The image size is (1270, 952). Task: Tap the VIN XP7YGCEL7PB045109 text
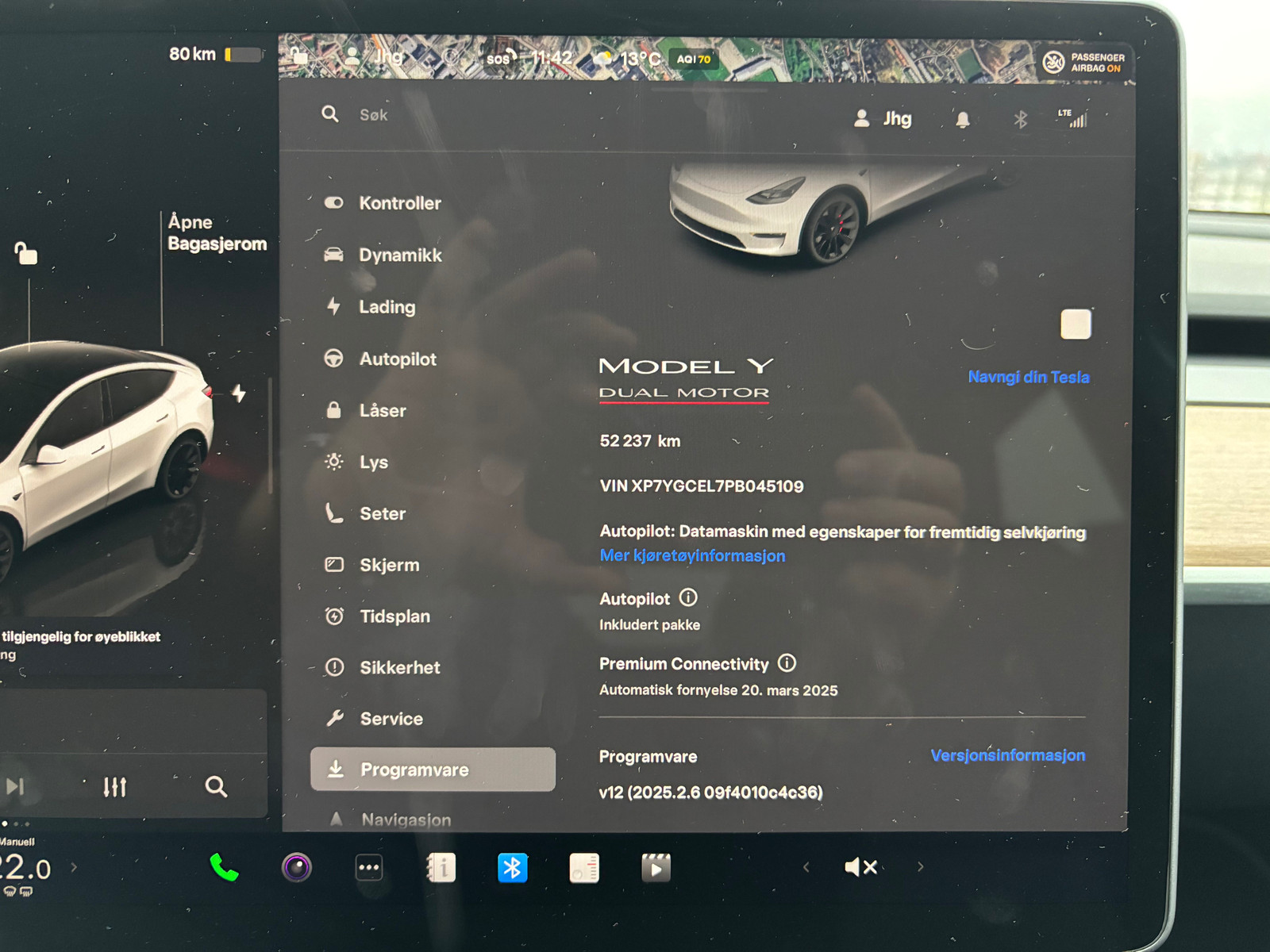click(702, 486)
